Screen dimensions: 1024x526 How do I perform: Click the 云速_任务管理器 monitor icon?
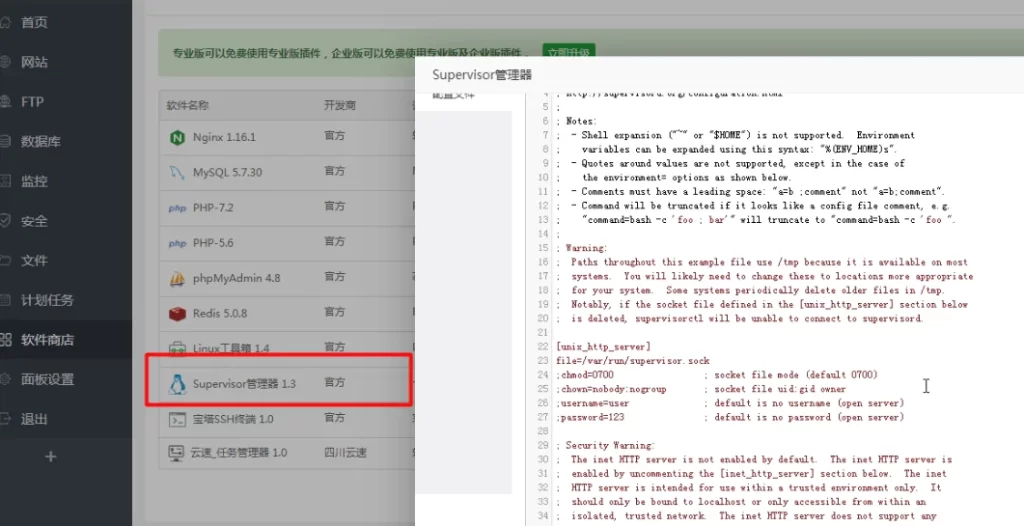(176, 452)
